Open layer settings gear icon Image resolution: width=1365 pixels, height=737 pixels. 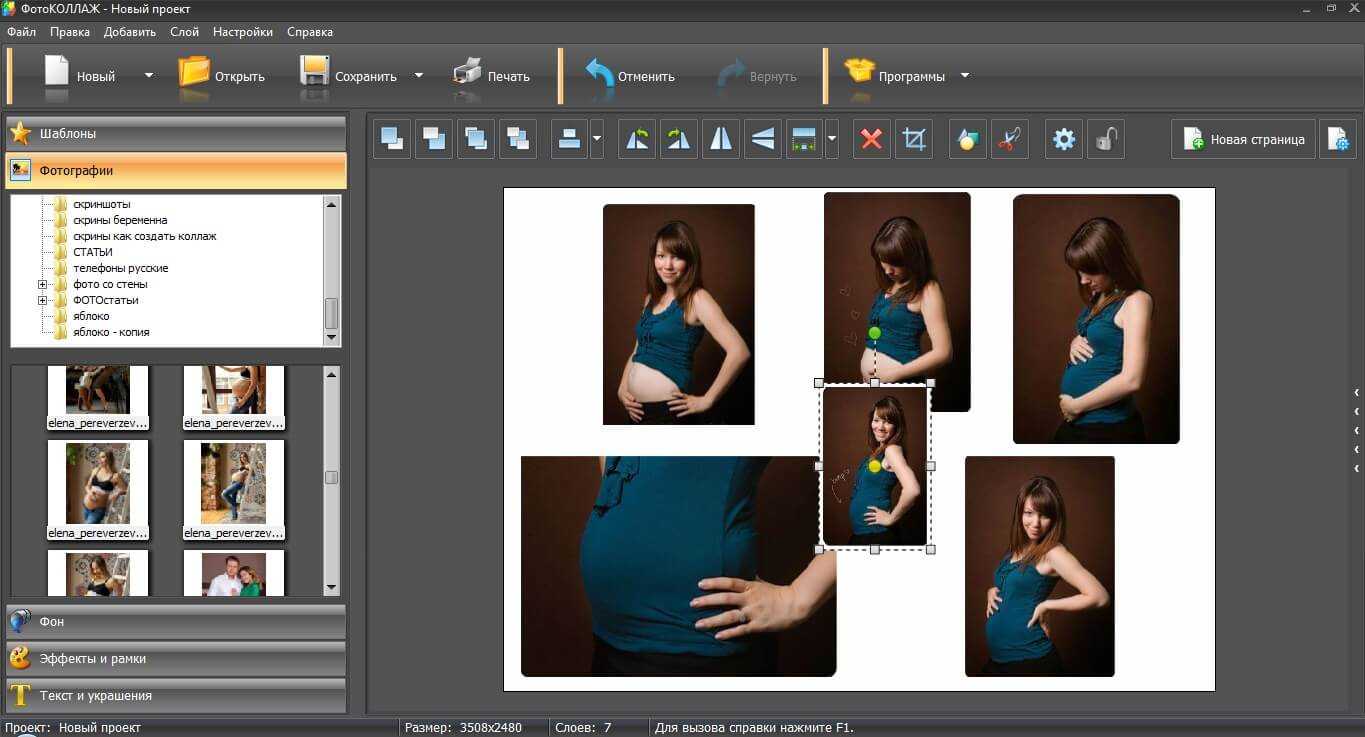1064,139
